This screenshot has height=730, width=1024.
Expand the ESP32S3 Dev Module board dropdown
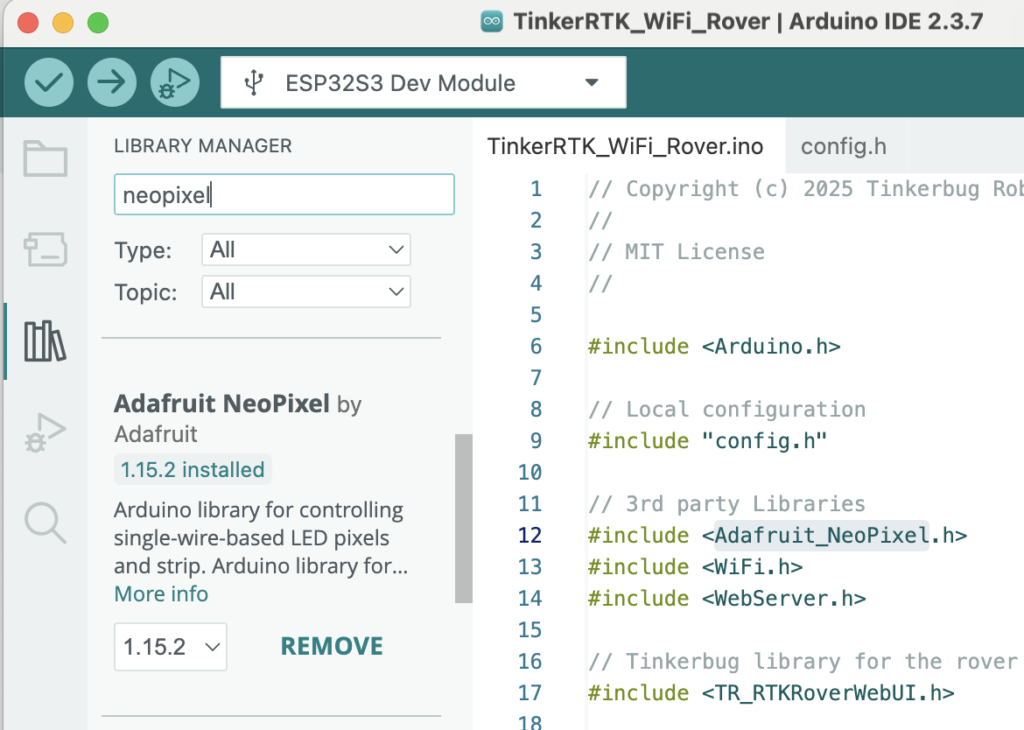coord(591,83)
